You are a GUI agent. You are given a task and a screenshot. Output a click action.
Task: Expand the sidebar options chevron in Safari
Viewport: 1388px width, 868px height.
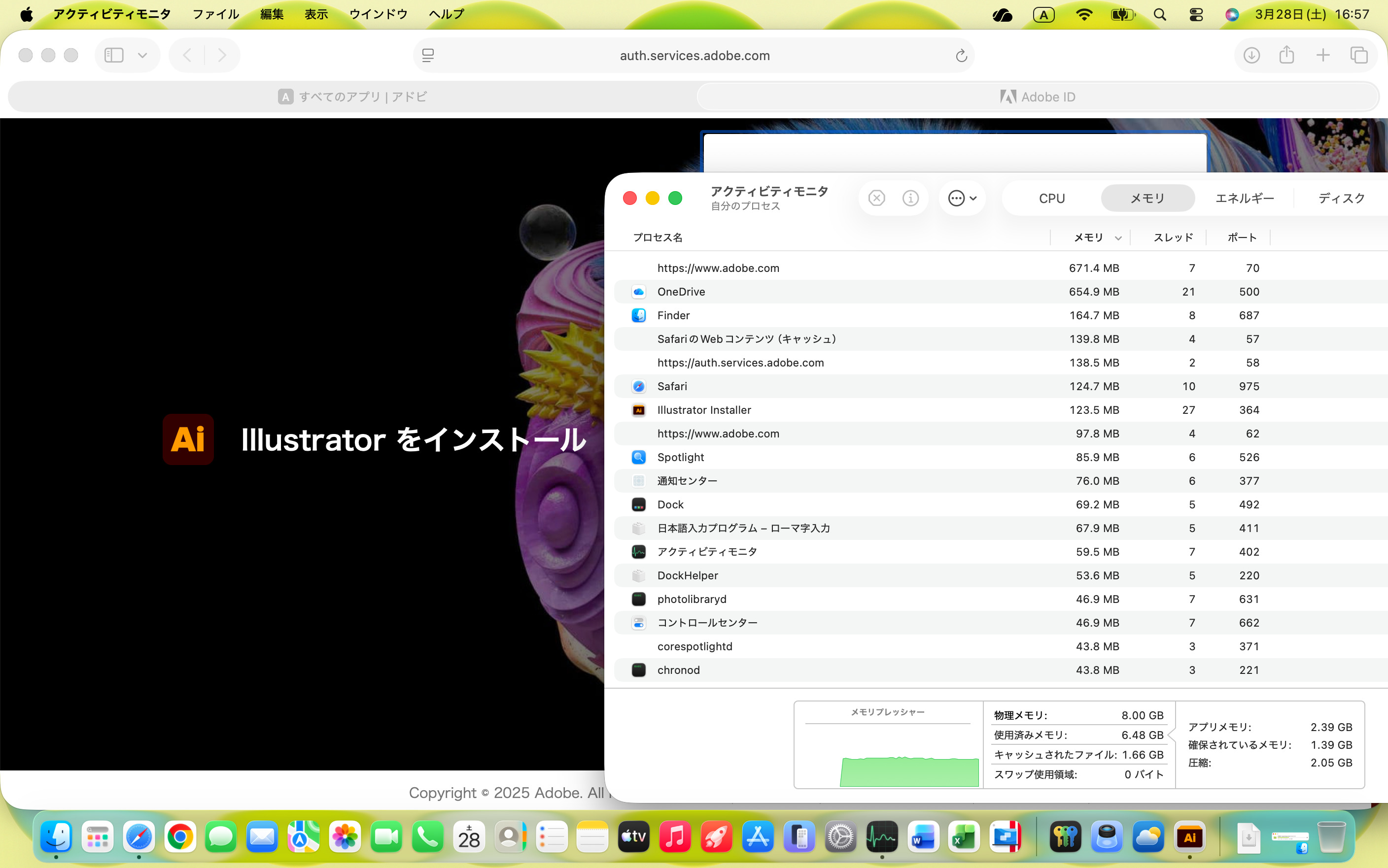click(142, 55)
